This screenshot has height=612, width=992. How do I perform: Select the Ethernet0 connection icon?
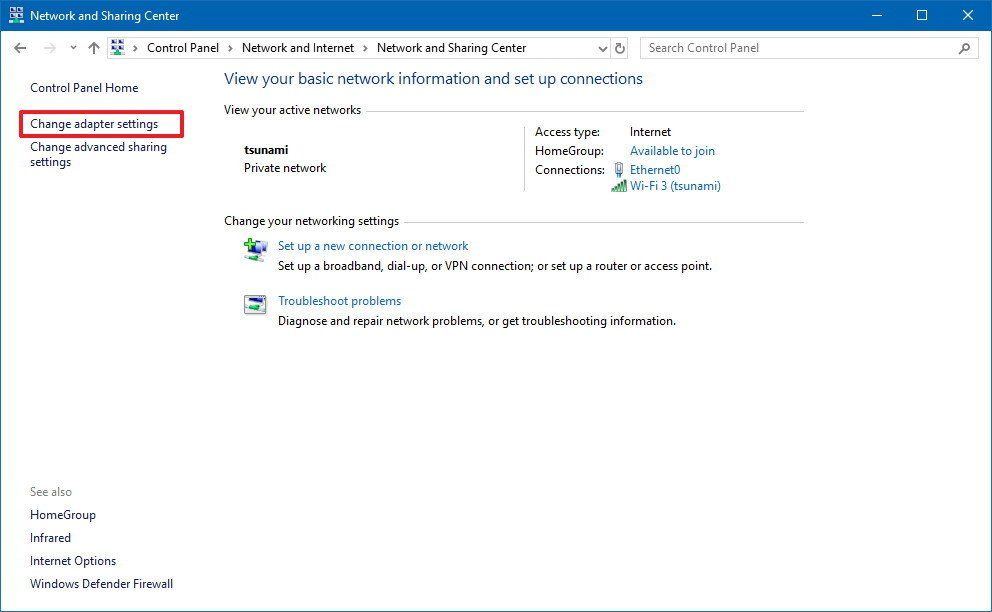click(x=619, y=169)
